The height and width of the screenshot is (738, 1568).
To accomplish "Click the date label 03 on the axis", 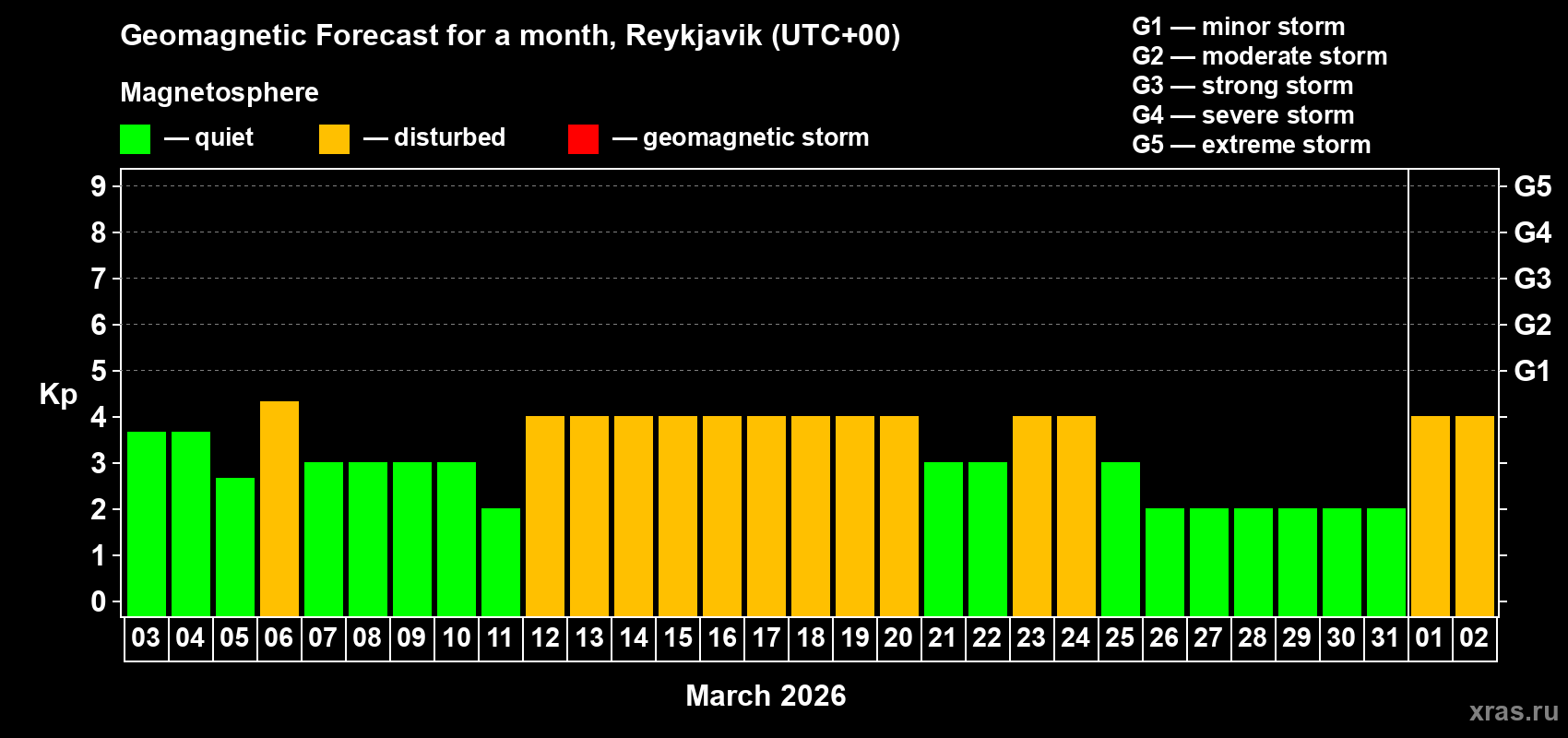I will click(146, 637).
